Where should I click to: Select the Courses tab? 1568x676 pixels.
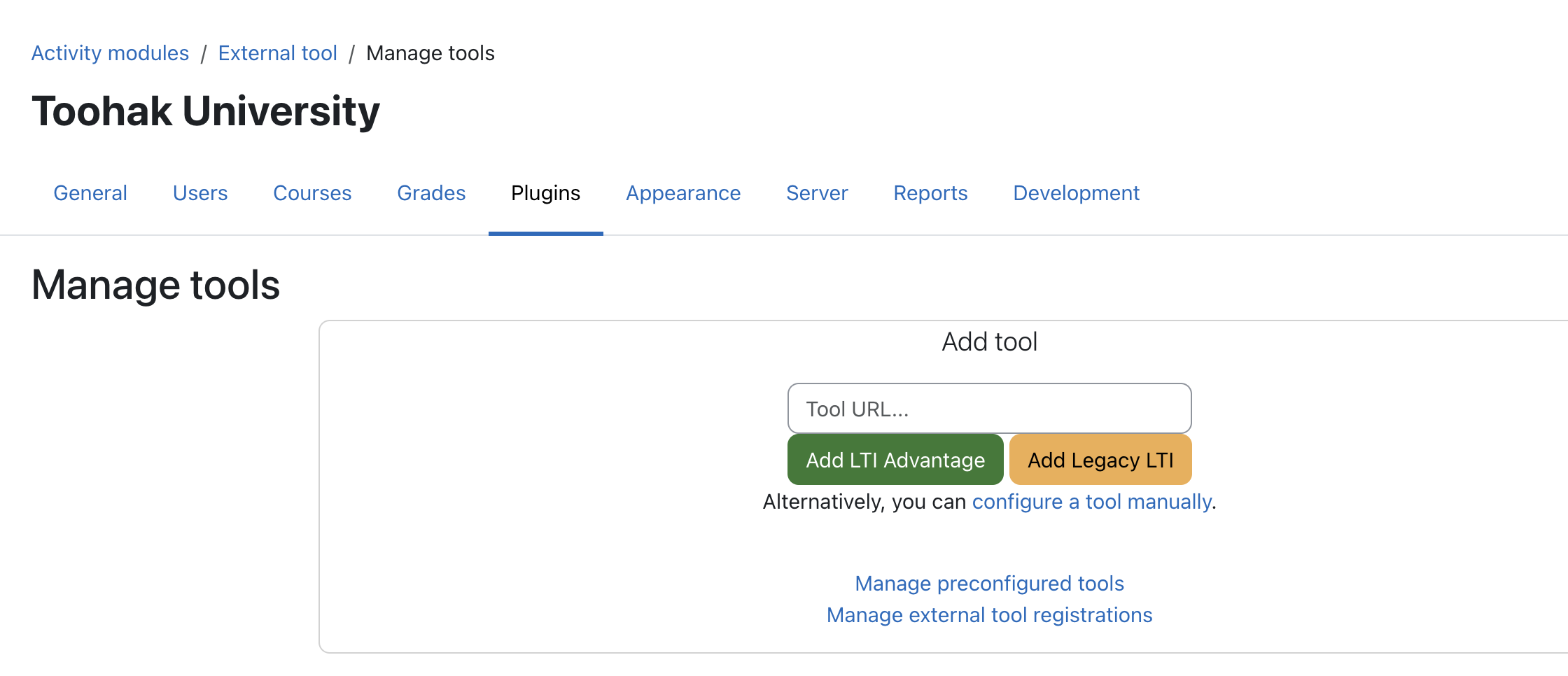312,193
